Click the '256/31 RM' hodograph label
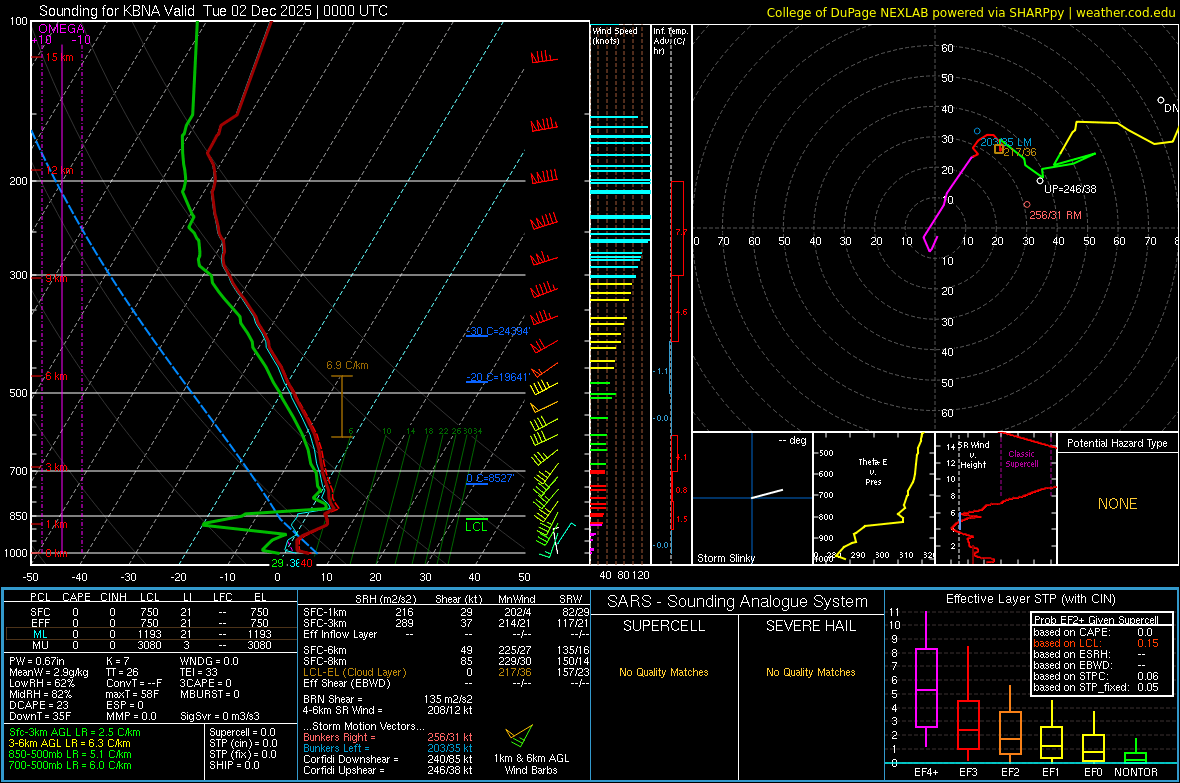The height and width of the screenshot is (783, 1180). [x=1055, y=215]
